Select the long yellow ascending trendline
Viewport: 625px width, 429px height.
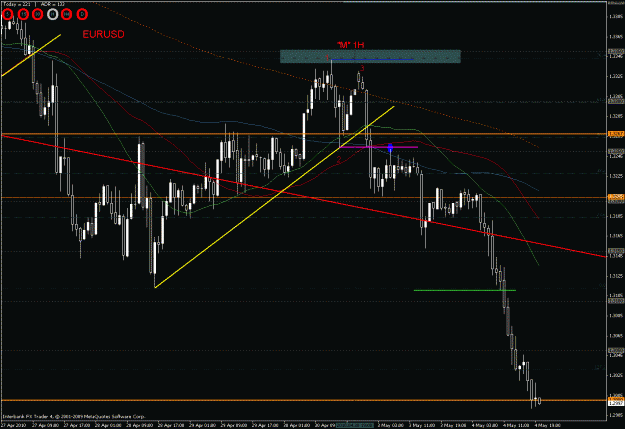(x=274, y=197)
